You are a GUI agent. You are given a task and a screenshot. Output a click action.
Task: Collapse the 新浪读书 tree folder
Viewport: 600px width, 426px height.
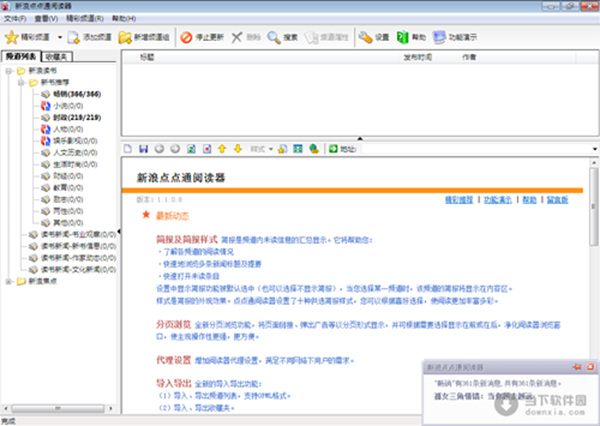[8, 71]
